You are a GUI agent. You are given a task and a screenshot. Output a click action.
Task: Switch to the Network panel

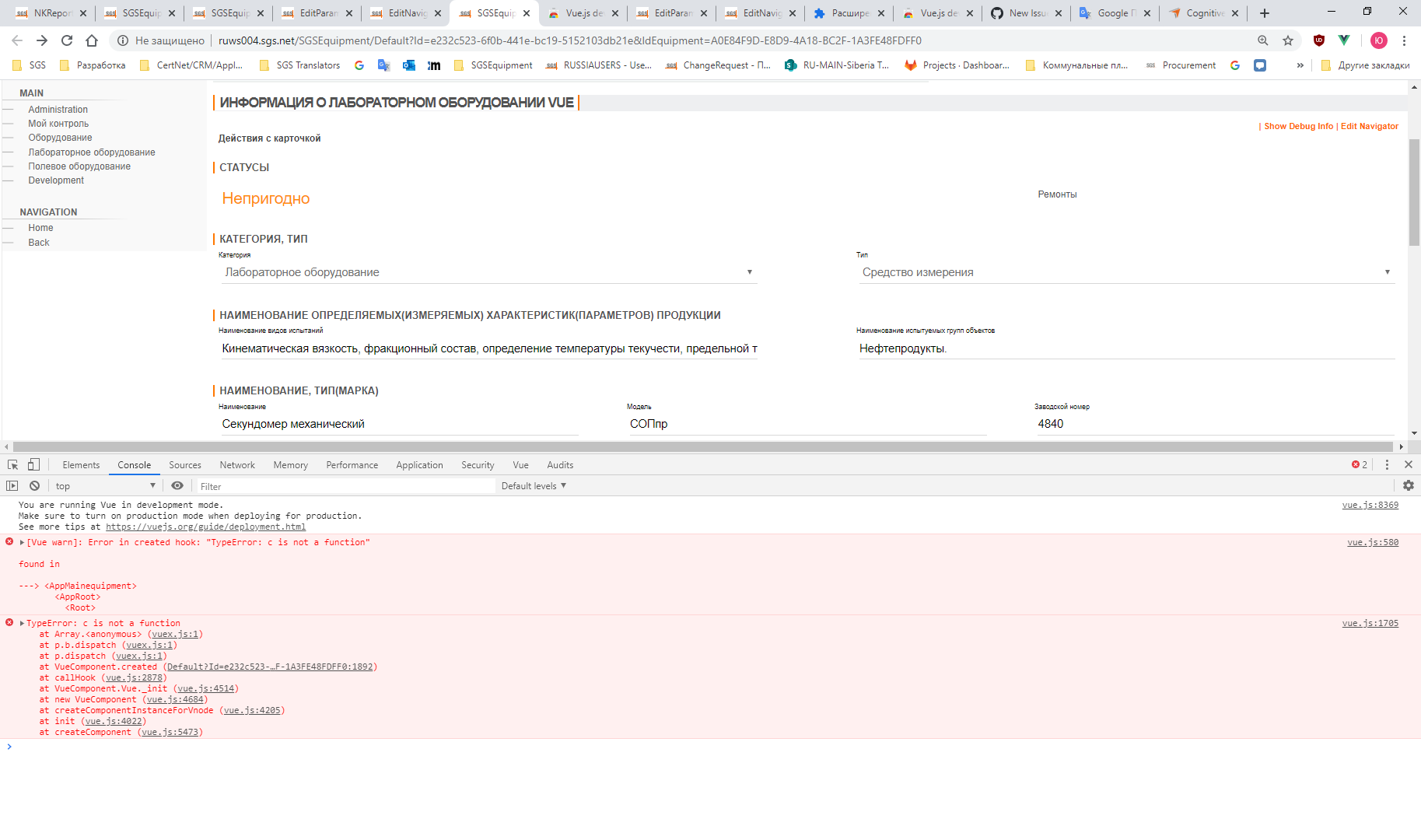point(237,464)
